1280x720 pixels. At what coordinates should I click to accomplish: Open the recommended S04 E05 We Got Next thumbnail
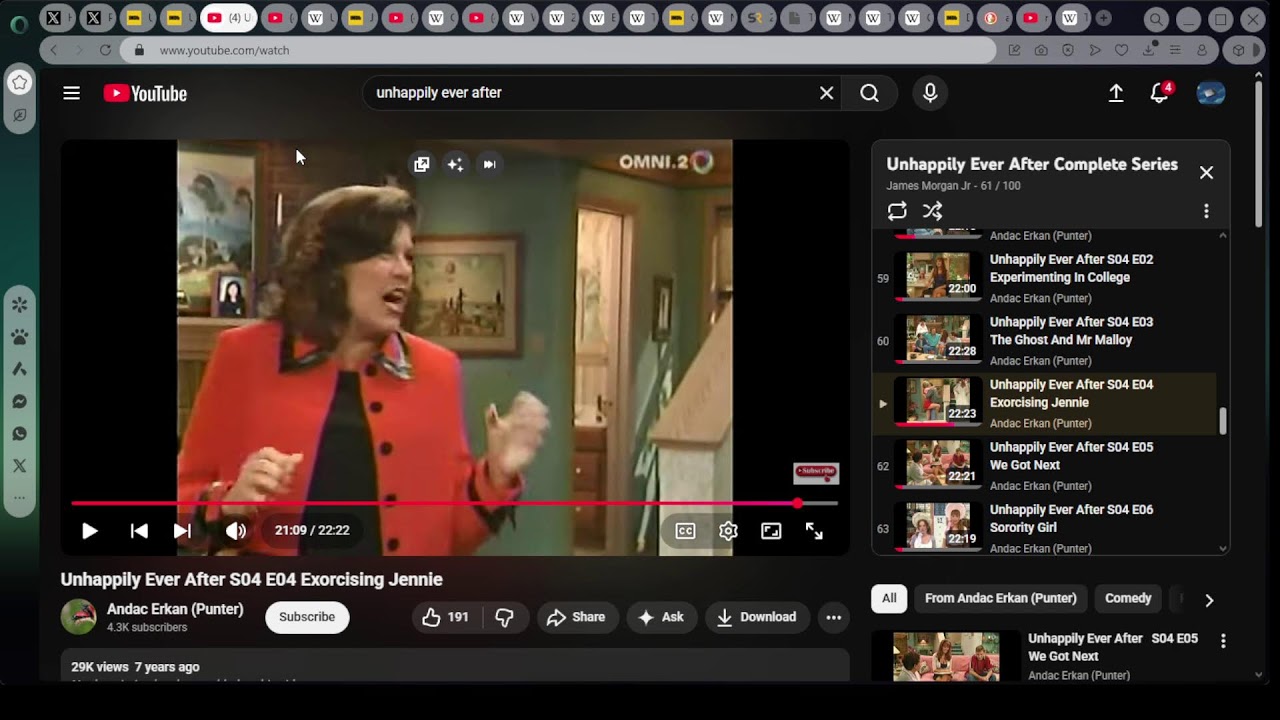[x=946, y=656]
